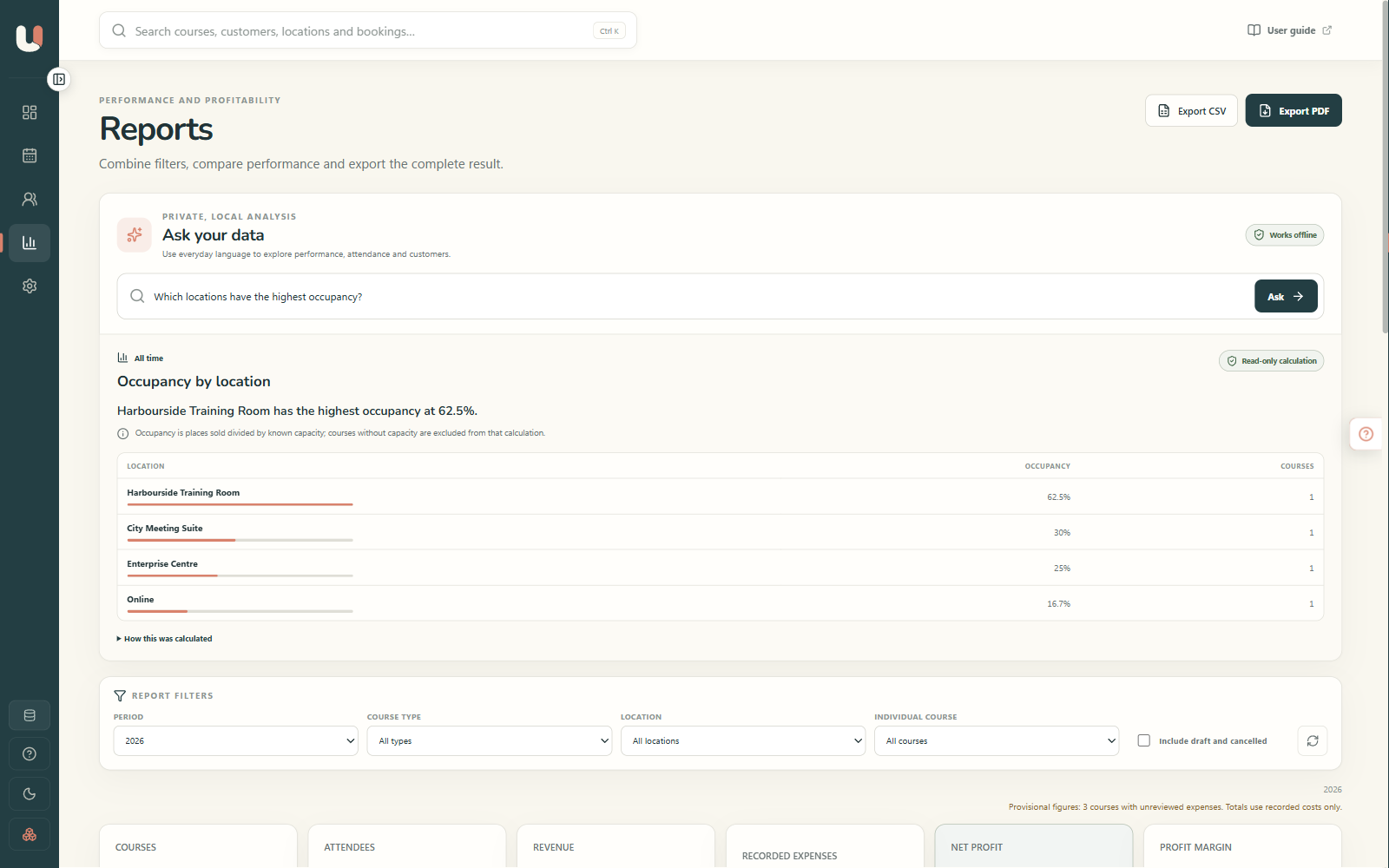
Task: Click the cubes icon at sidebar bottom
Action: 30,834
